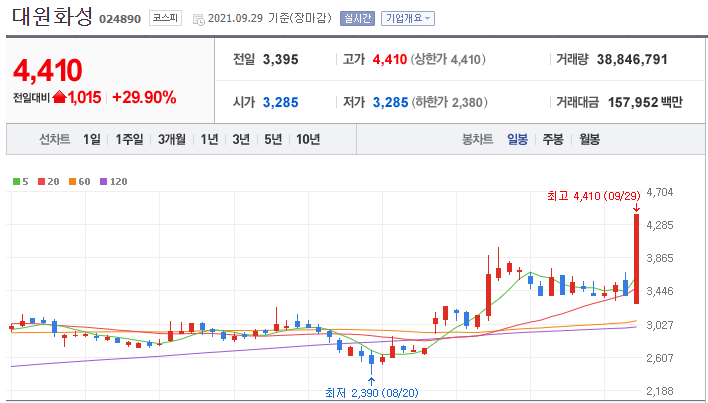Click the current price 4,410
The image size is (708, 403).
(48, 71)
